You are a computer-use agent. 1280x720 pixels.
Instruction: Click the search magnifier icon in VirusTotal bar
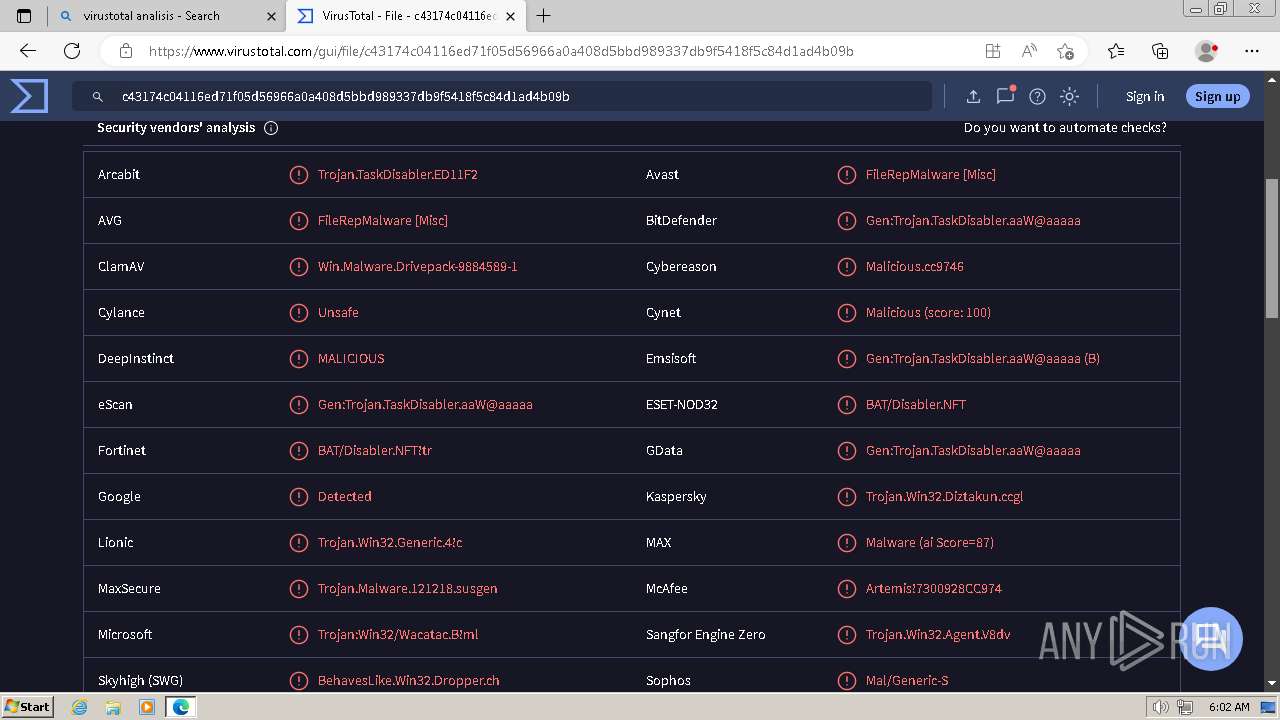point(98,97)
